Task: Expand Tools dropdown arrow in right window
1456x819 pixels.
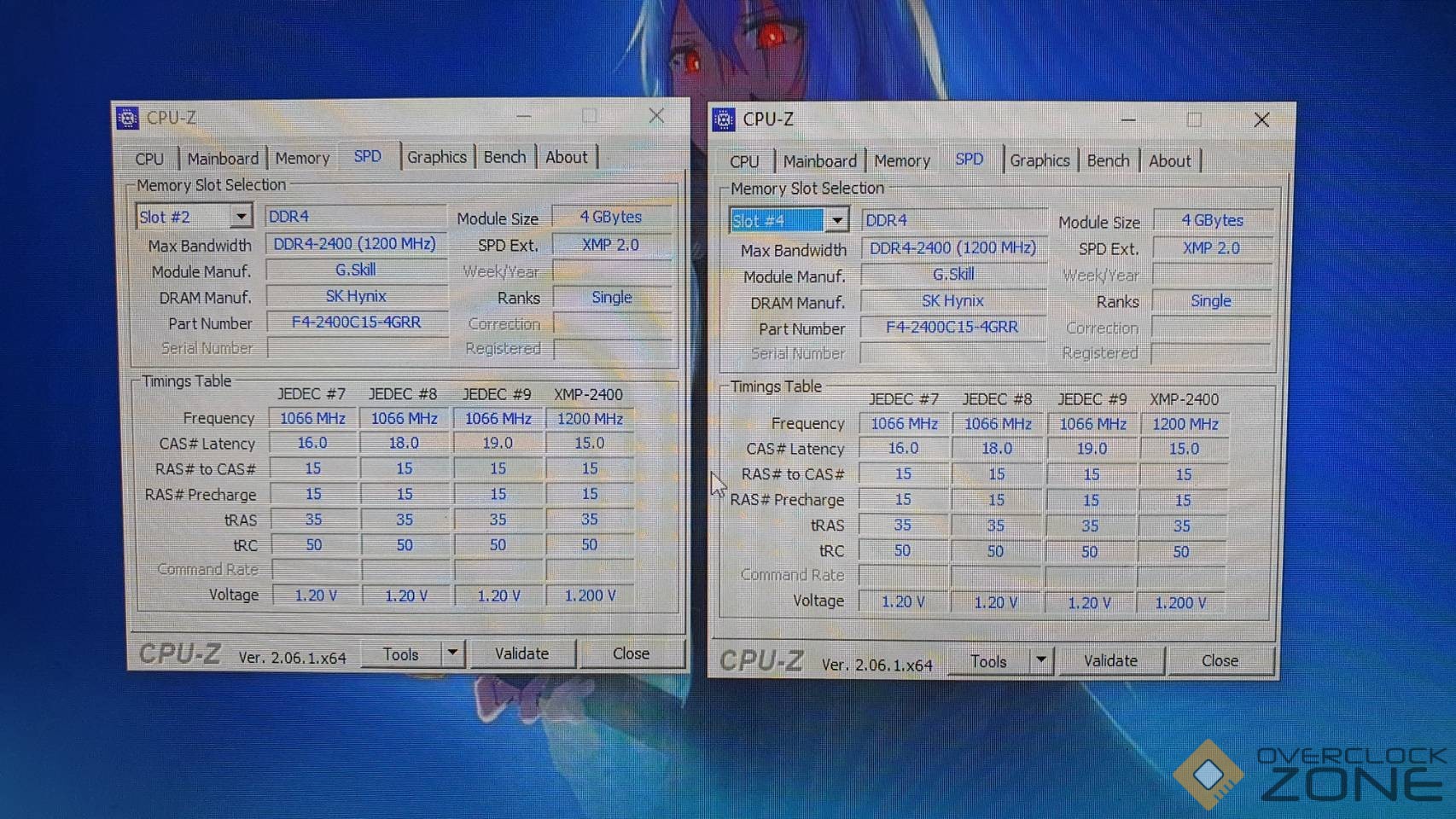Action: [x=1040, y=660]
